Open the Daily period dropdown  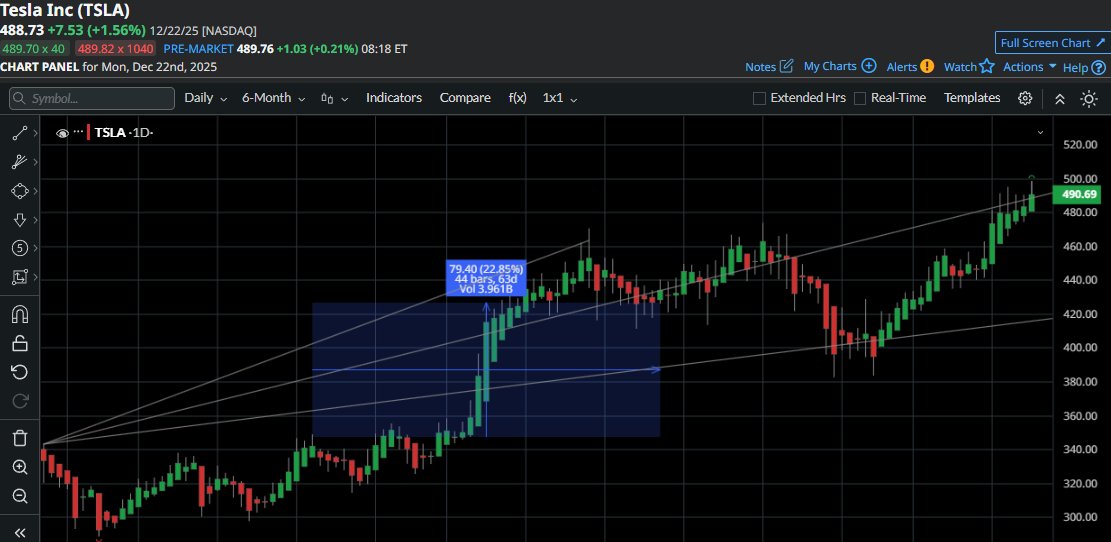coord(205,98)
